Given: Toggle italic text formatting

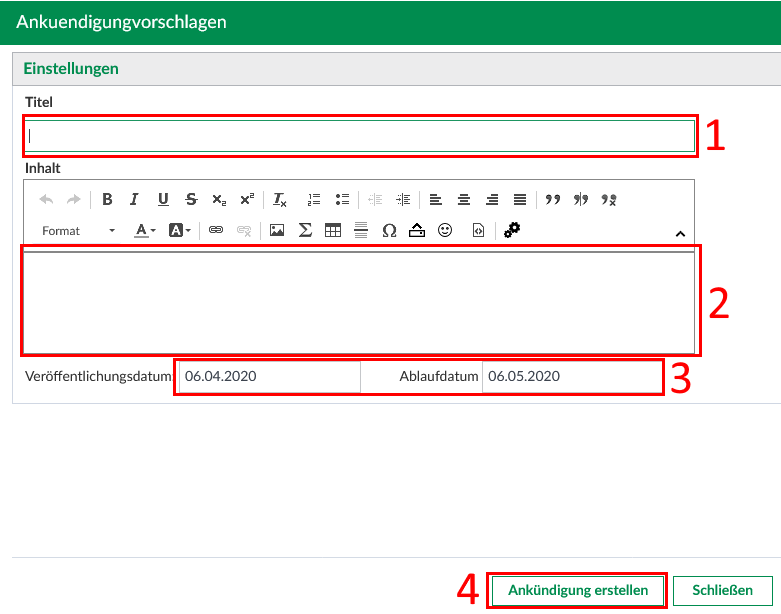Looking at the screenshot, I should 134,199.
